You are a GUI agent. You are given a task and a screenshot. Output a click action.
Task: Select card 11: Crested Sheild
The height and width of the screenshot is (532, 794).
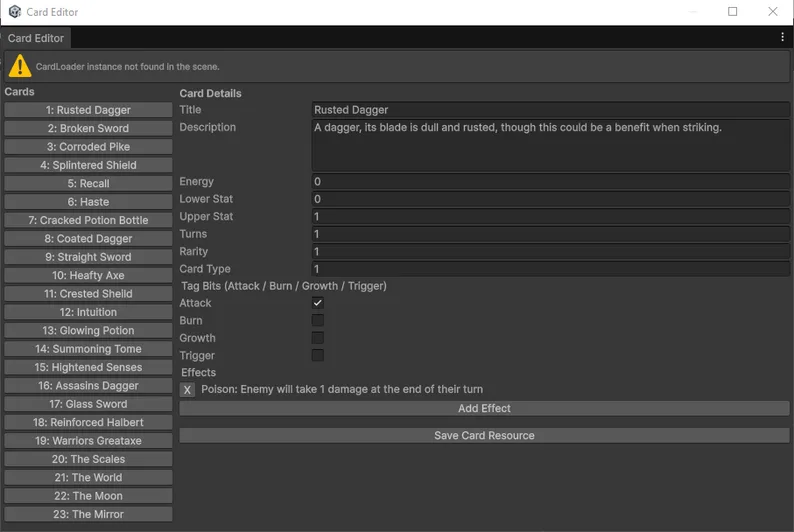[88, 294]
